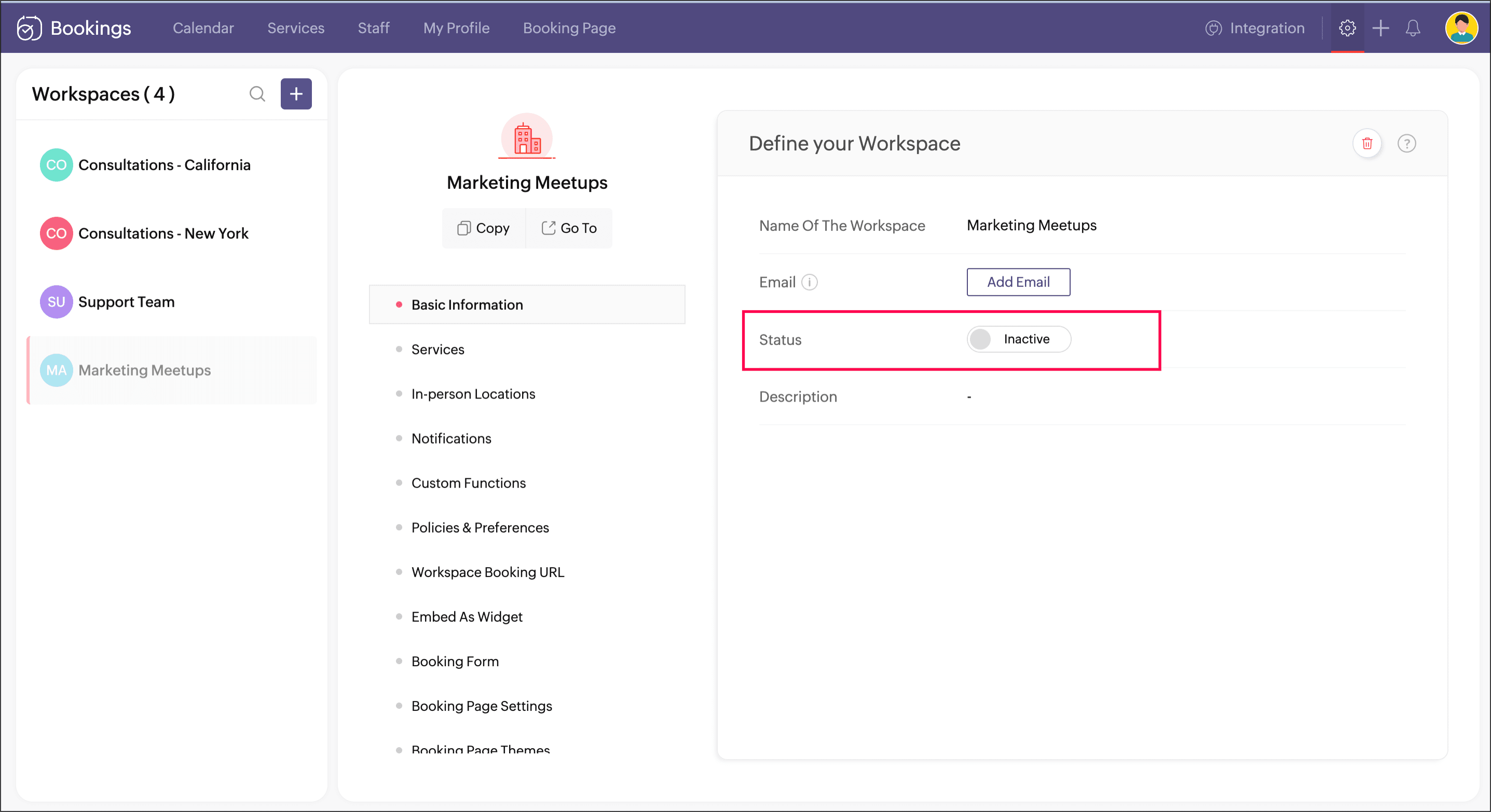The image size is (1491, 812).
Task: Click the Go To button
Action: [x=569, y=228]
